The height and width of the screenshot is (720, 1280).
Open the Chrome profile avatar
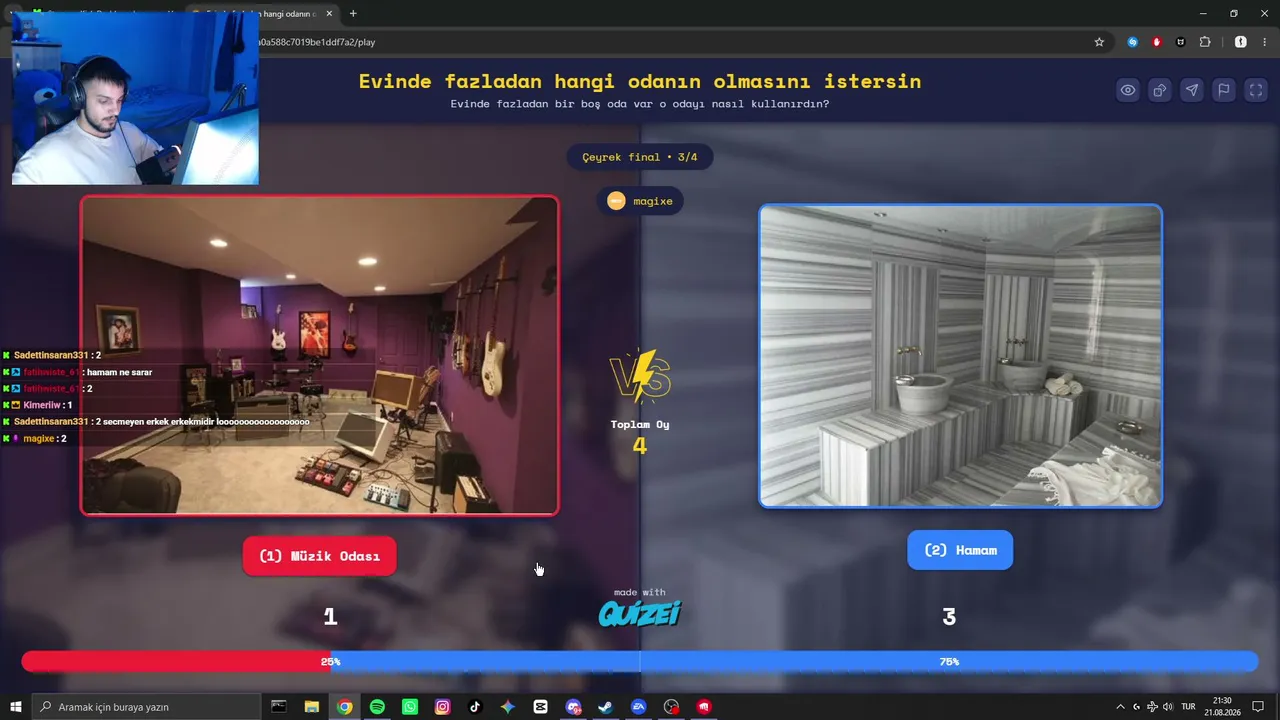pyautogui.click(x=1241, y=42)
